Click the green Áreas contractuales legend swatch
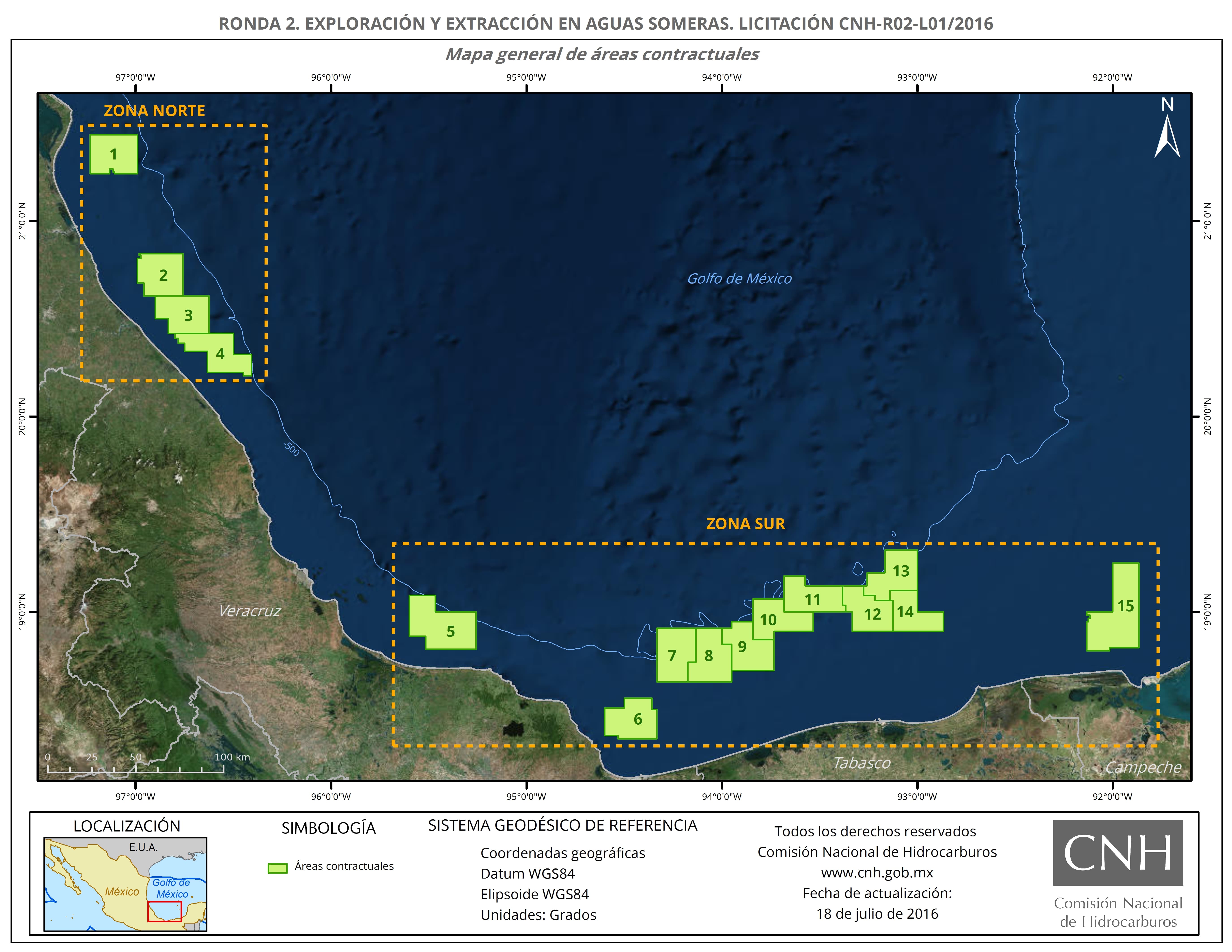The image size is (1232, 952). tap(278, 868)
